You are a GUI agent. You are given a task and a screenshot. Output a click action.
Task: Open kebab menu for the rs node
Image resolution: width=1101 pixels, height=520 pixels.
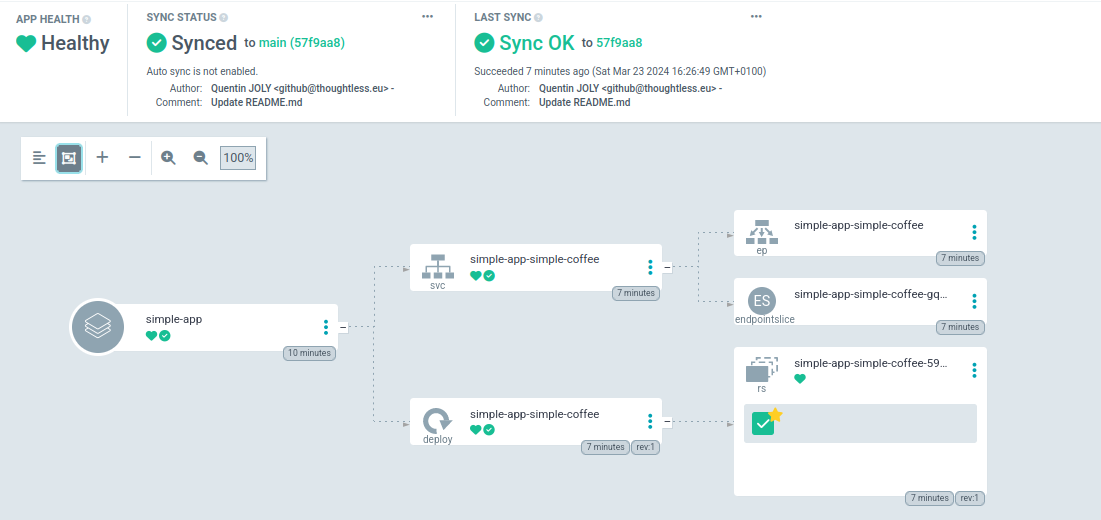[x=974, y=370]
